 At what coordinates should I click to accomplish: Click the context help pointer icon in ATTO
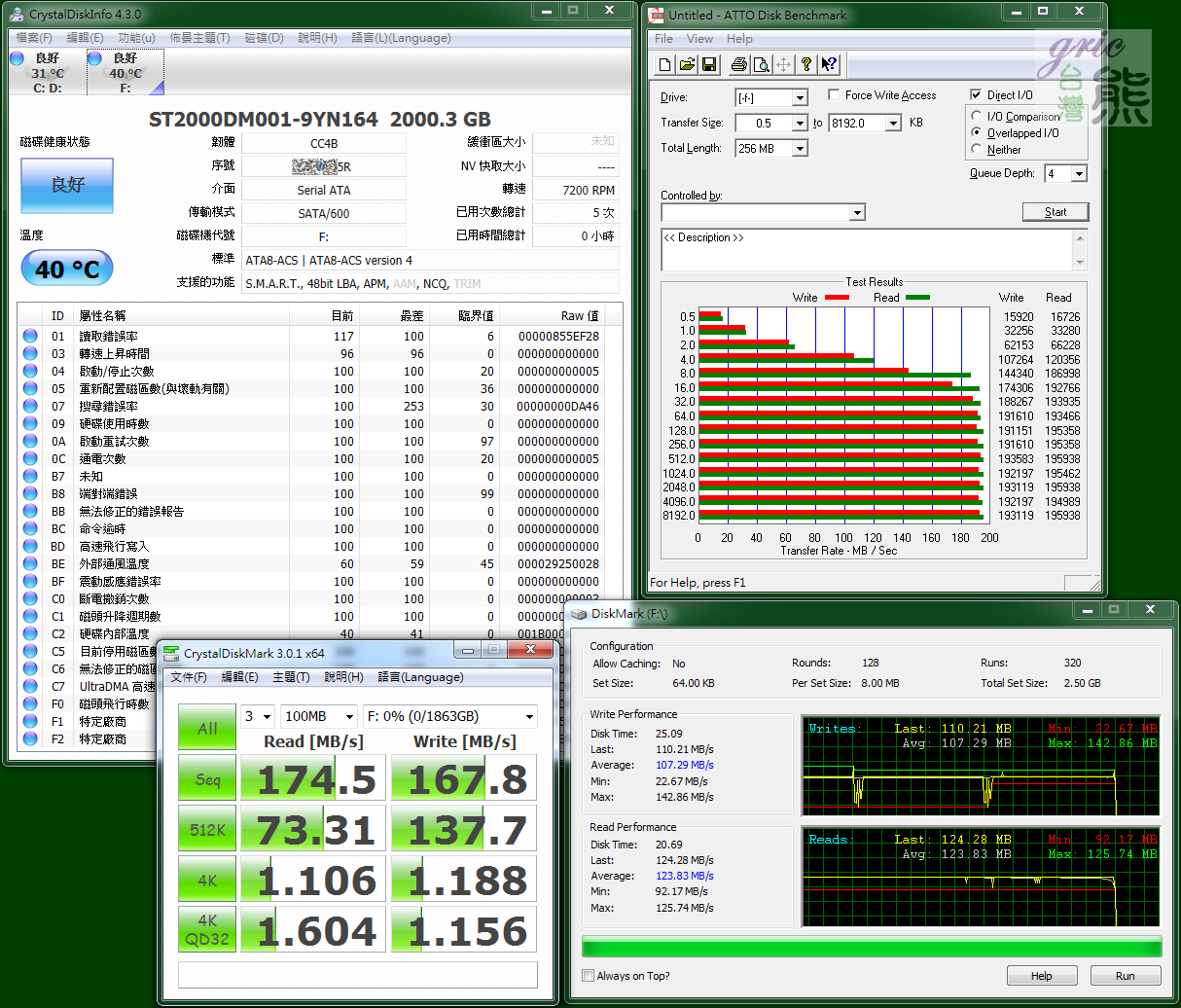pyautogui.click(x=829, y=65)
